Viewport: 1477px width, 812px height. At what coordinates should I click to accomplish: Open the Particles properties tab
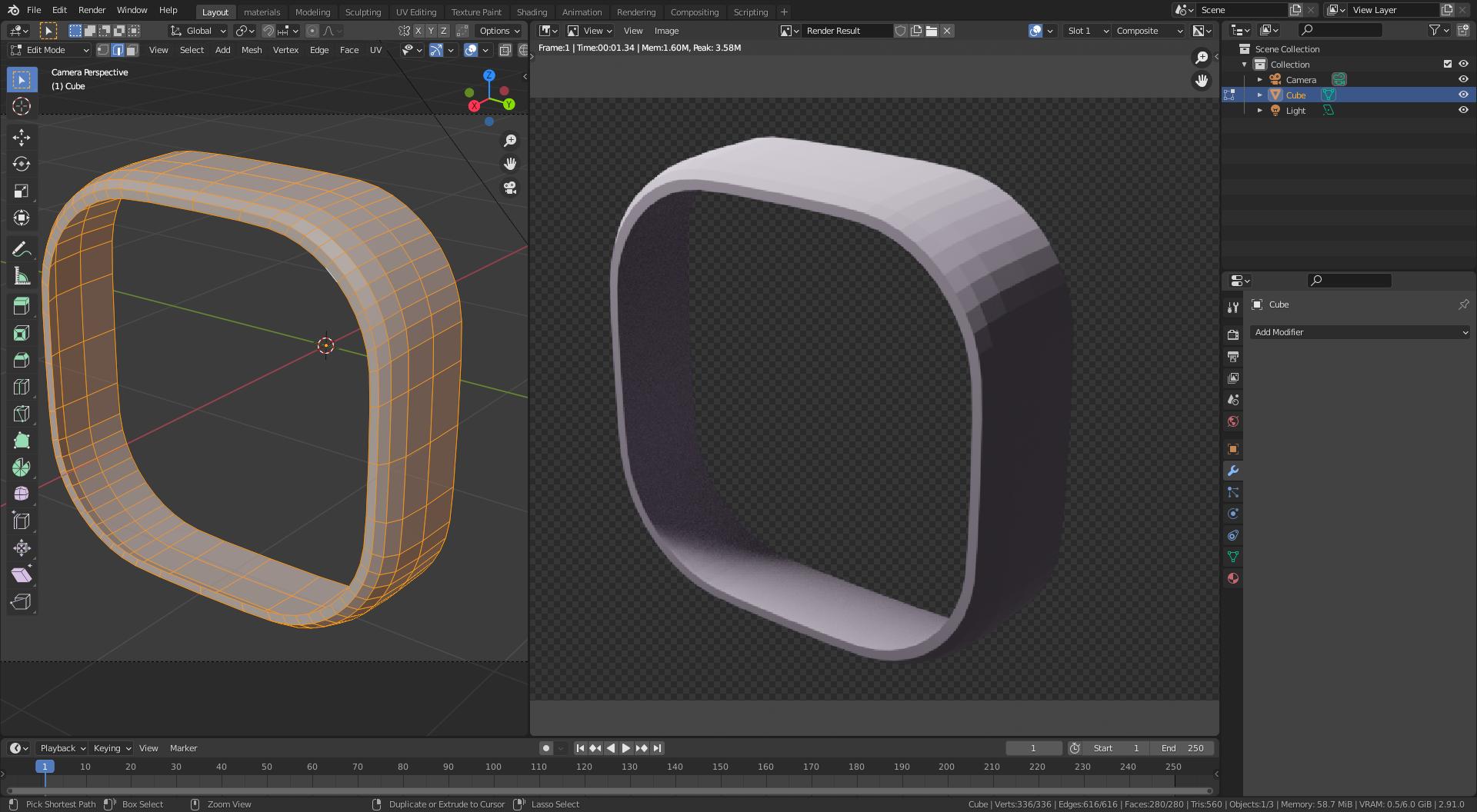coord(1233,492)
